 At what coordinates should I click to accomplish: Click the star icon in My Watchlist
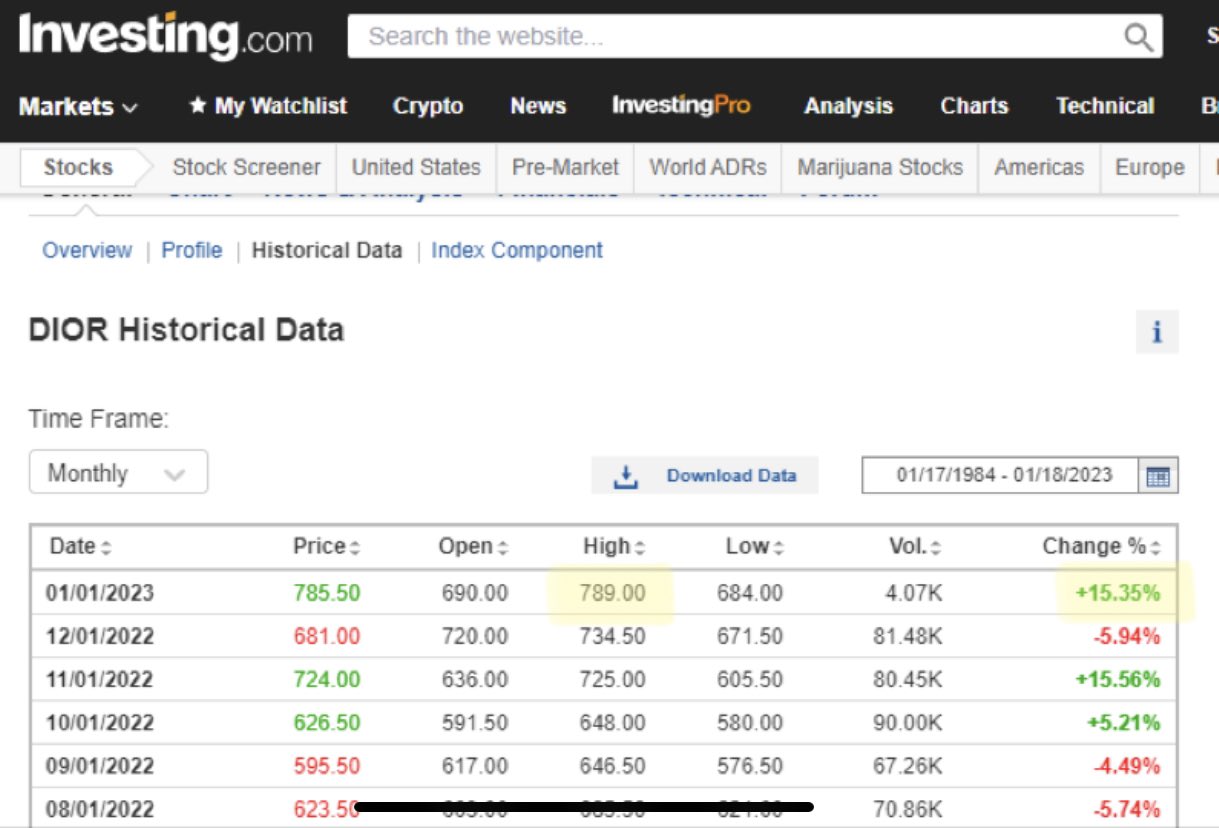click(198, 105)
